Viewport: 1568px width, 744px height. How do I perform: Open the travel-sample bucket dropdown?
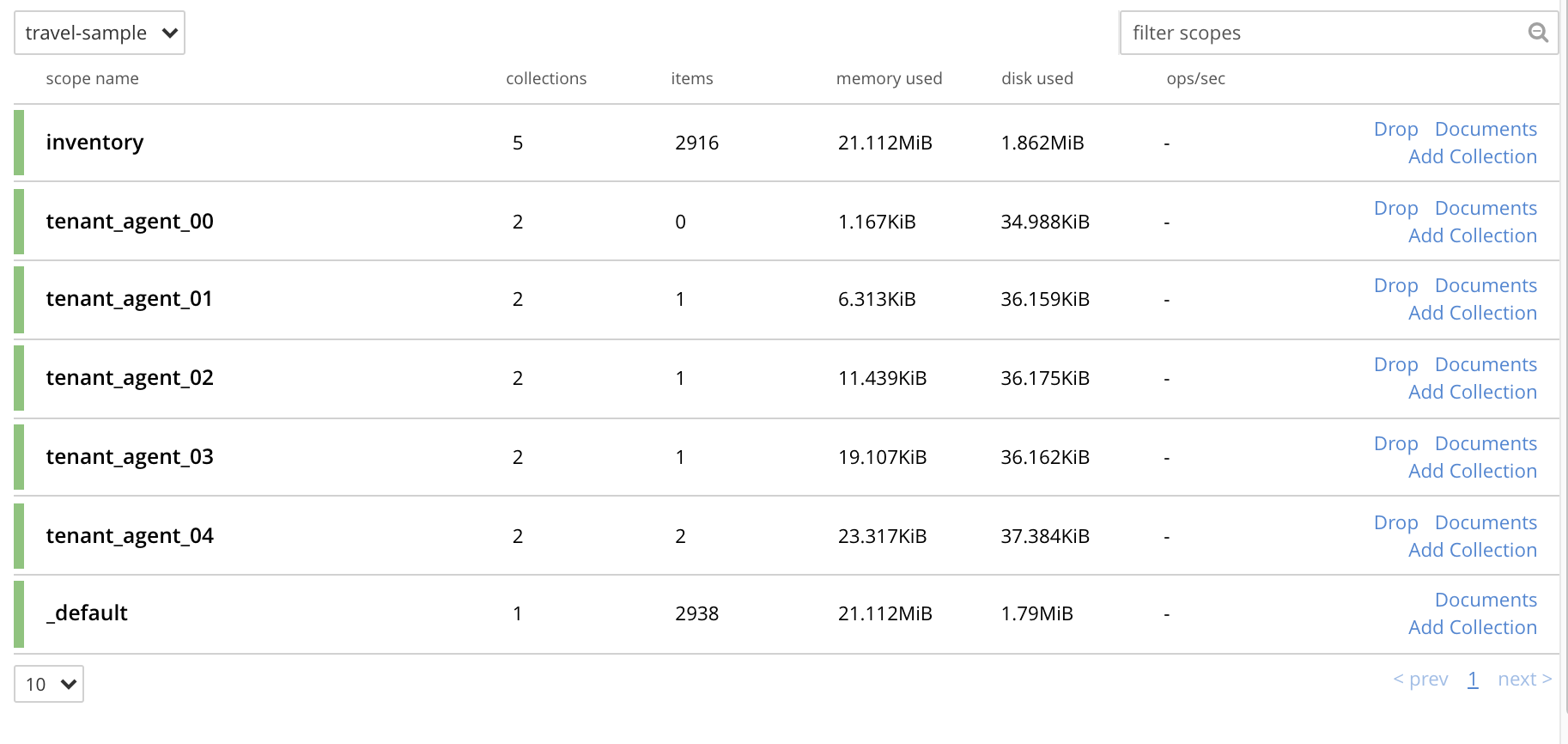pyautogui.click(x=100, y=33)
